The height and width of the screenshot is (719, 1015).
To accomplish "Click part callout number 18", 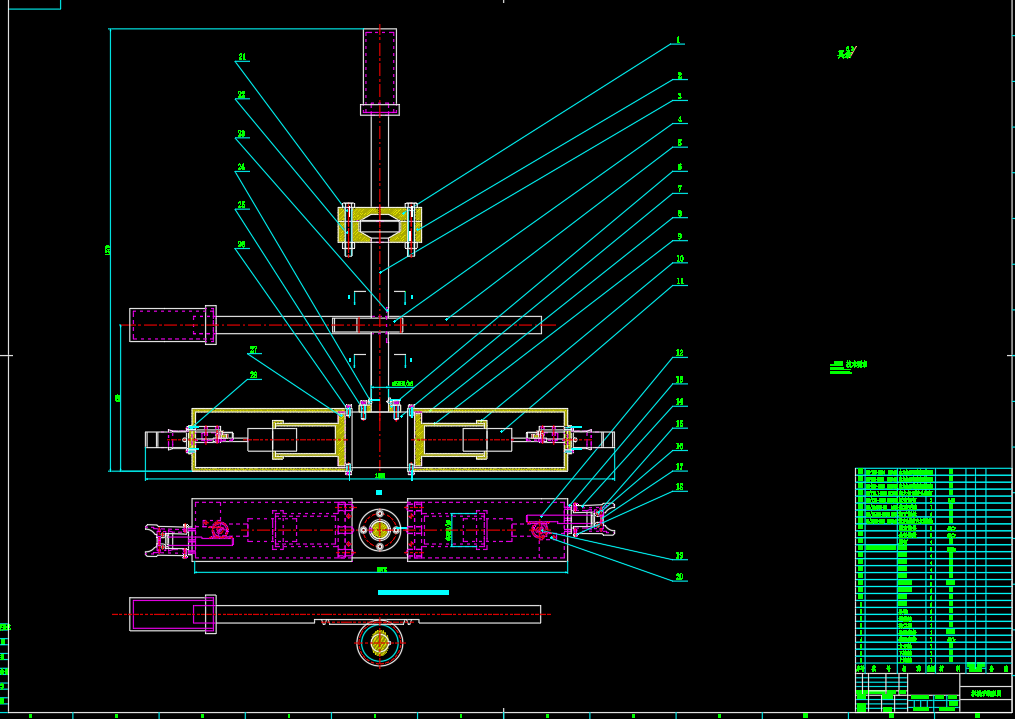I will coord(680,487).
